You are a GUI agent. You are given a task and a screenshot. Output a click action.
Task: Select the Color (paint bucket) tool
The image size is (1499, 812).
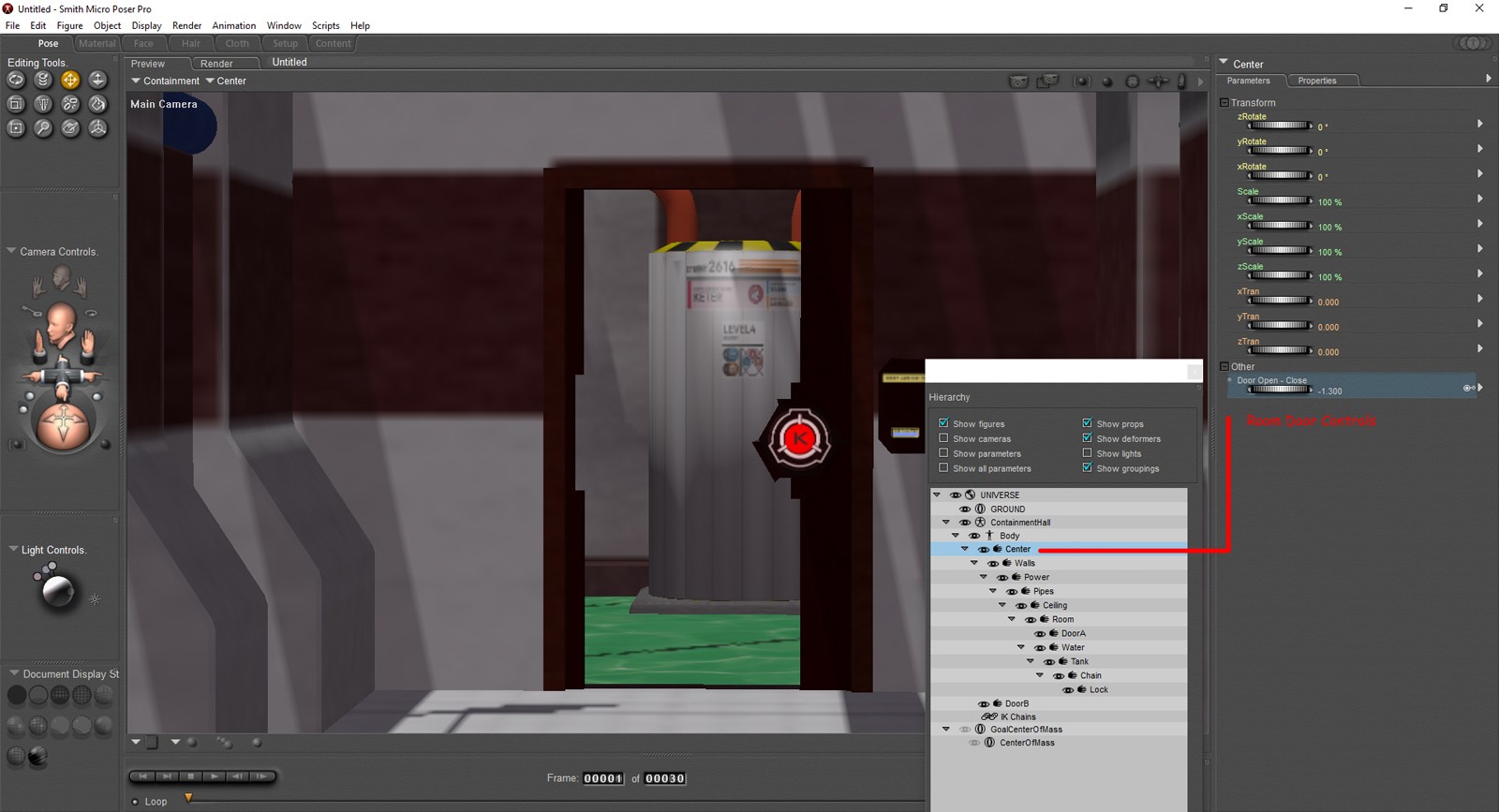click(x=97, y=104)
